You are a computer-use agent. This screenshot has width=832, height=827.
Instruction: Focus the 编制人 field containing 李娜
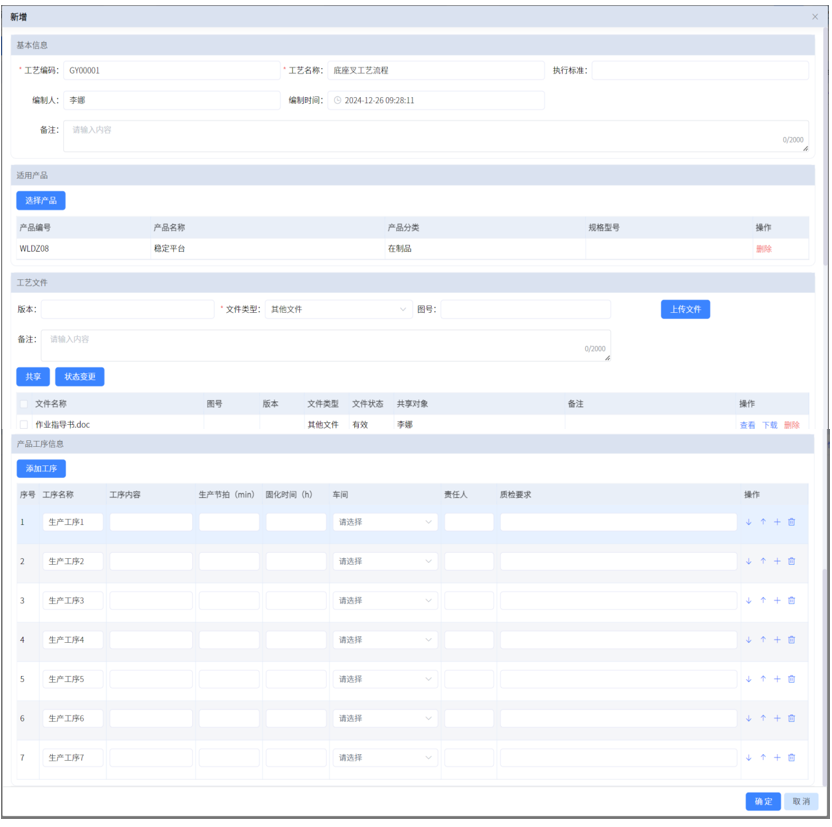tap(172, 100)
